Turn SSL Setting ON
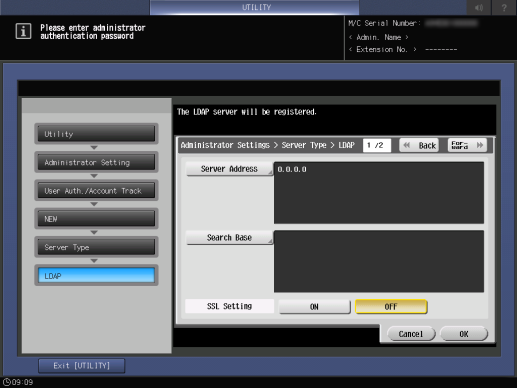 (x=314, y=307)
